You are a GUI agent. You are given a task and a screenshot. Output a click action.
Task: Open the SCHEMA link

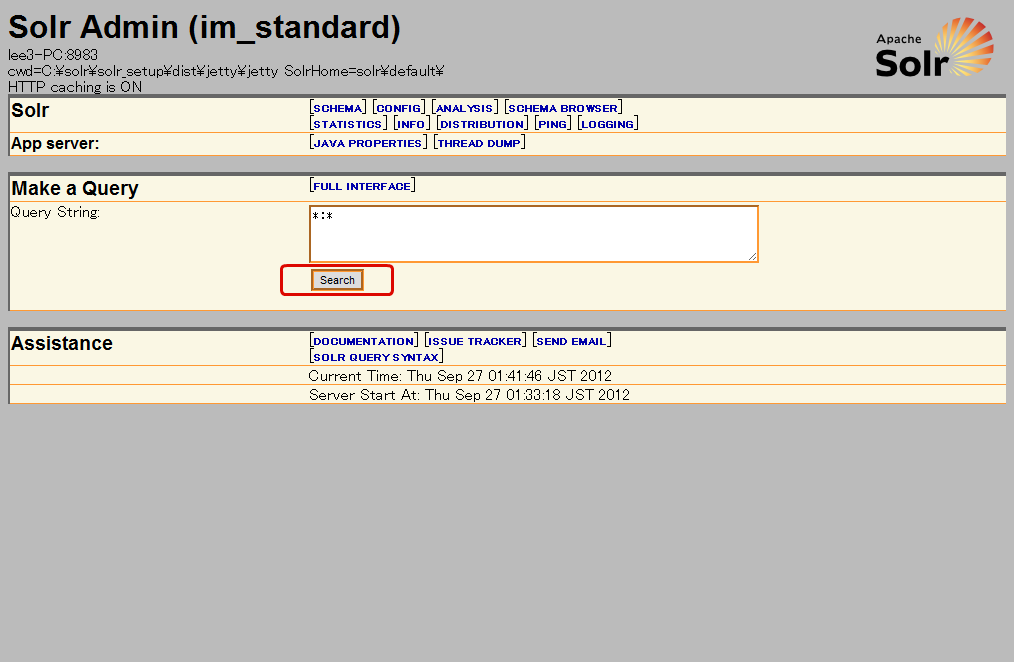pyautogui.click(x=338, y=108)
